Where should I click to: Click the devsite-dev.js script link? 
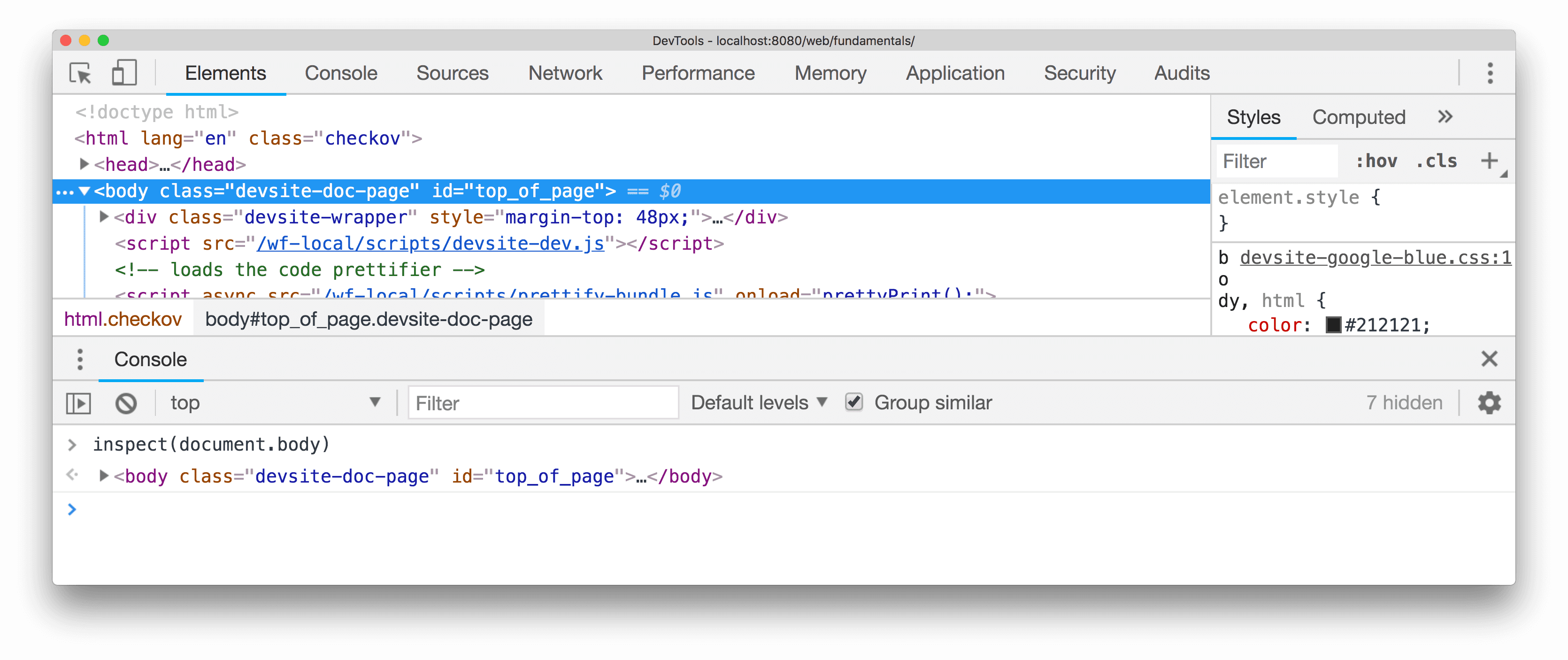[x=430, y=244]
